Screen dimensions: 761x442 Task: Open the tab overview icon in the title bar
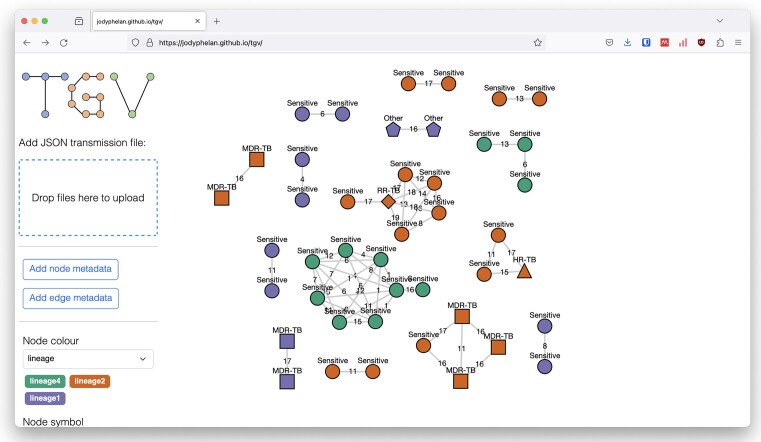point(79,21)
